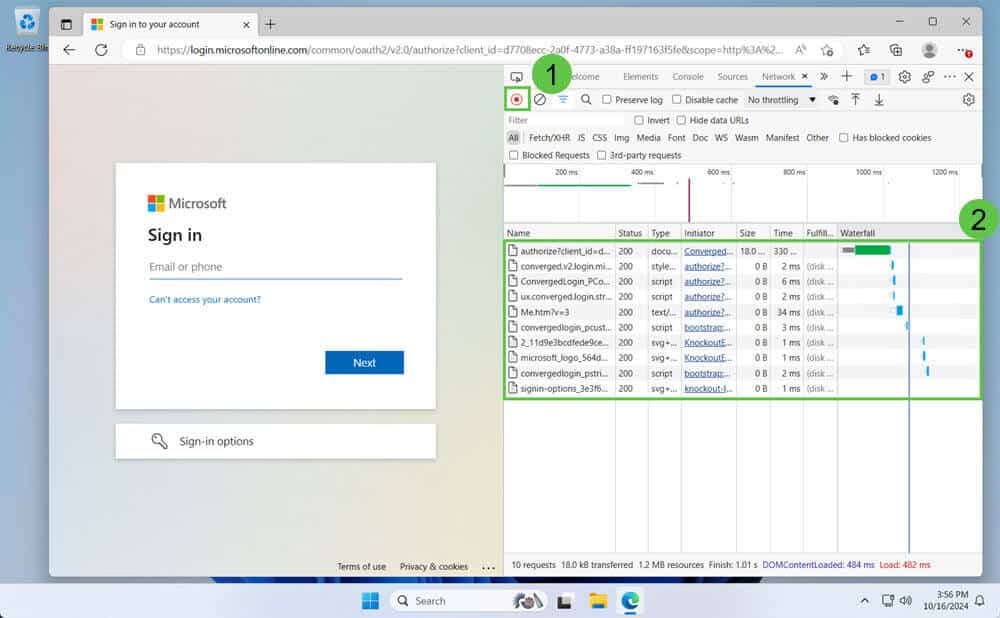Click the browser address bar URL
Viewport: 1000px width, 618px height.
(x=469, y=50)
